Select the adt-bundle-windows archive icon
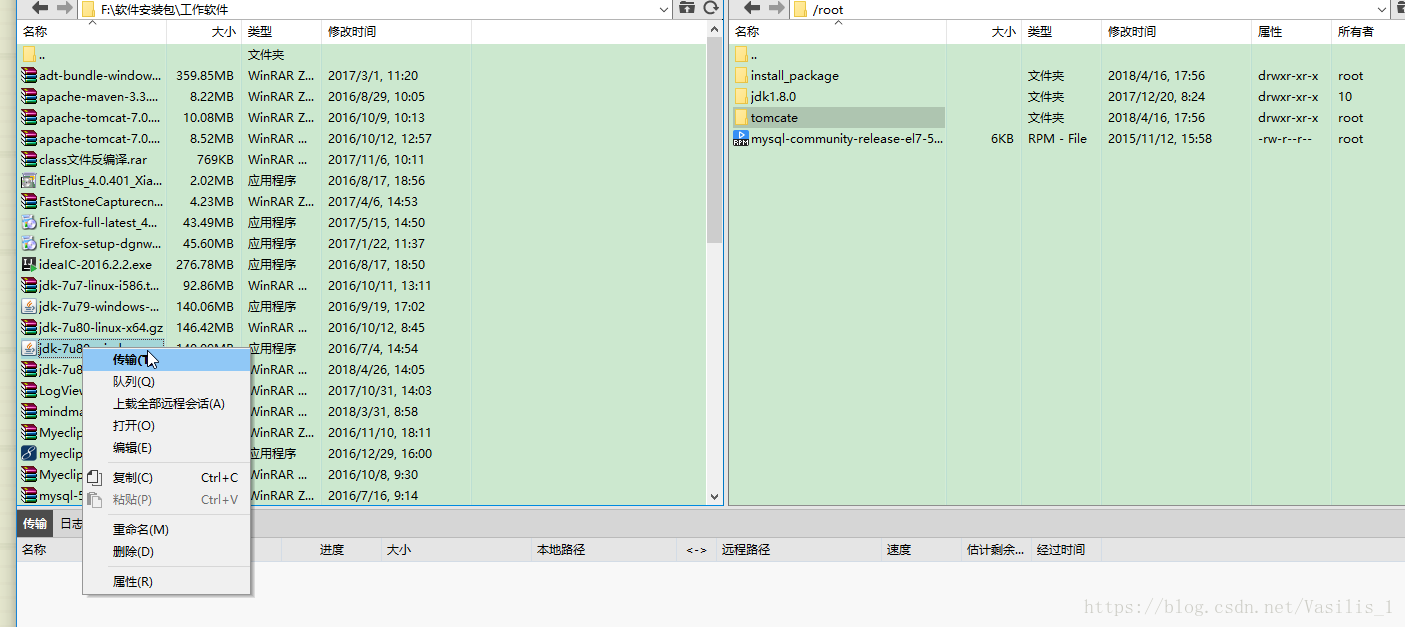Viewport: 1405px width, 627px height. tap(29, 76)
